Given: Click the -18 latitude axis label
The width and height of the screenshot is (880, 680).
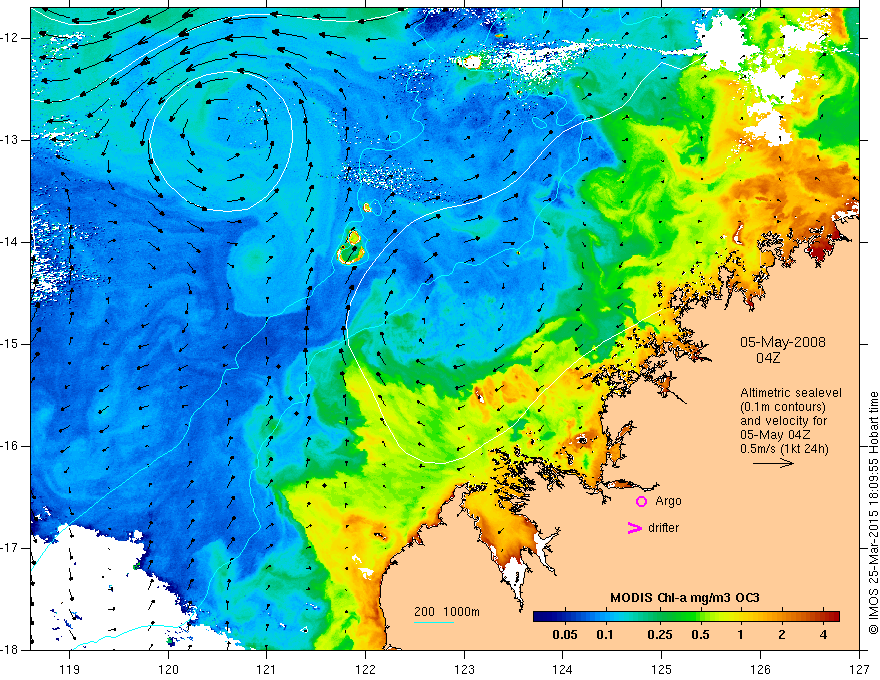Looking at the screenshot, I should (11, 649).
